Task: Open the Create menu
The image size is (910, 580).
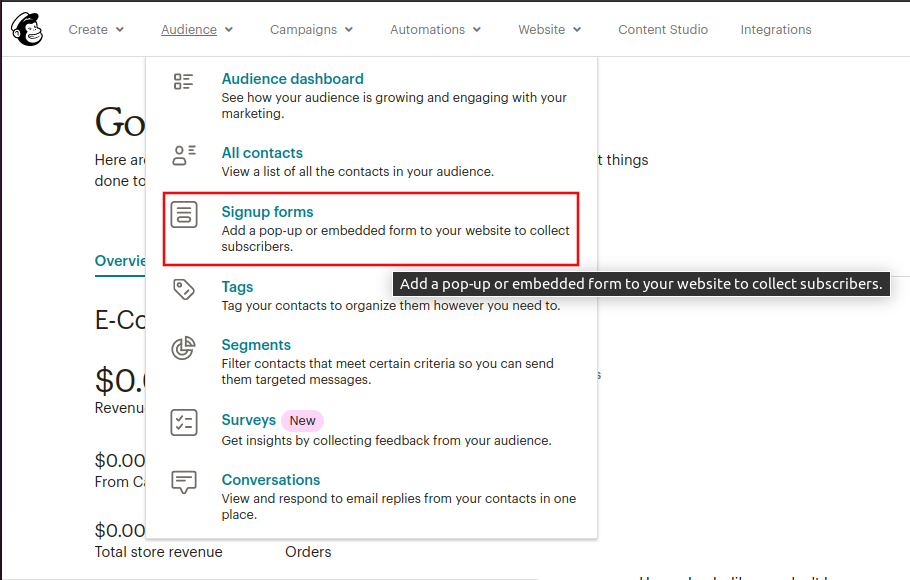Action: (88, 30)
